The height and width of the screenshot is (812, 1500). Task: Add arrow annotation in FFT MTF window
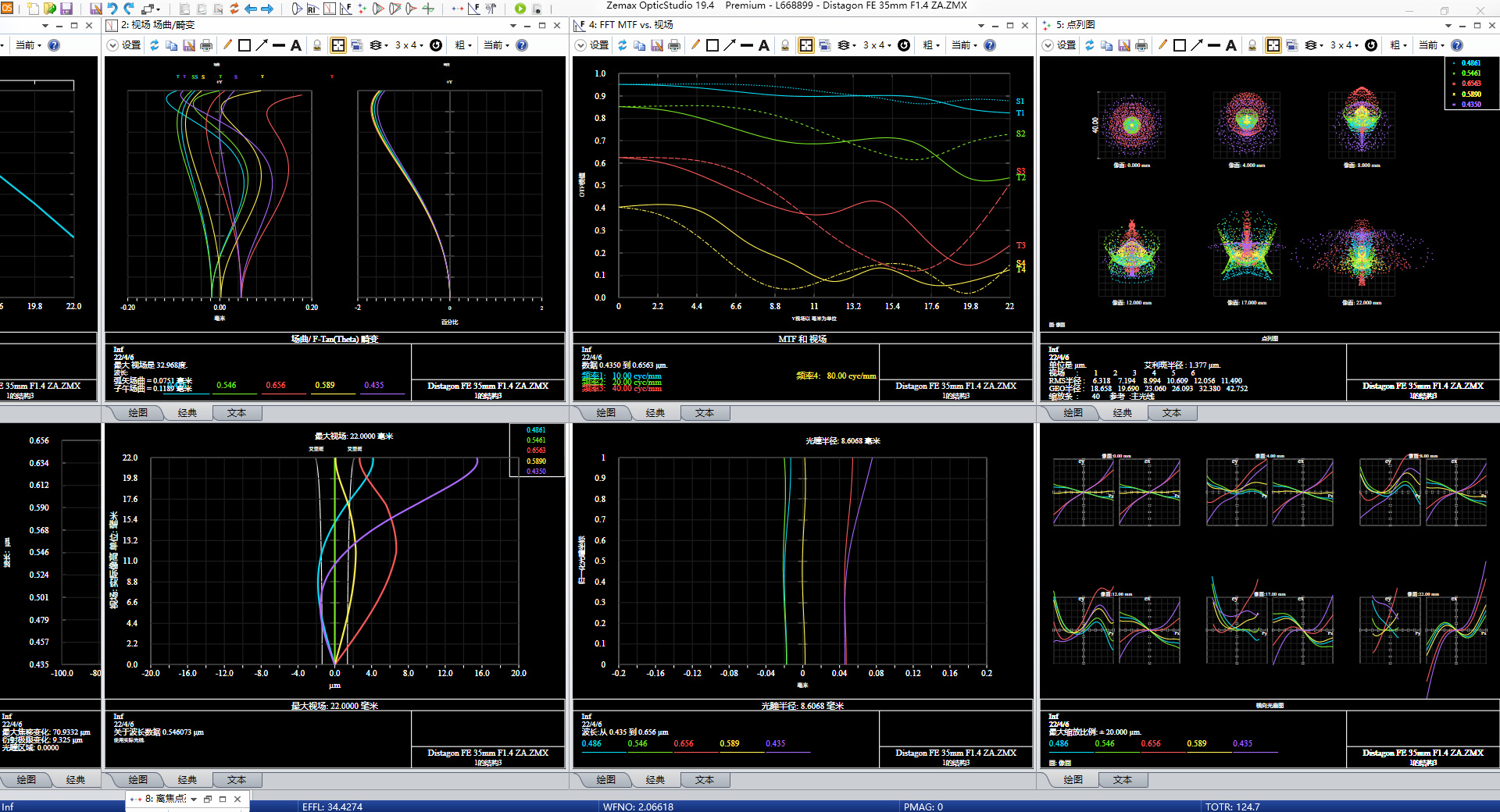click(730, 45)
